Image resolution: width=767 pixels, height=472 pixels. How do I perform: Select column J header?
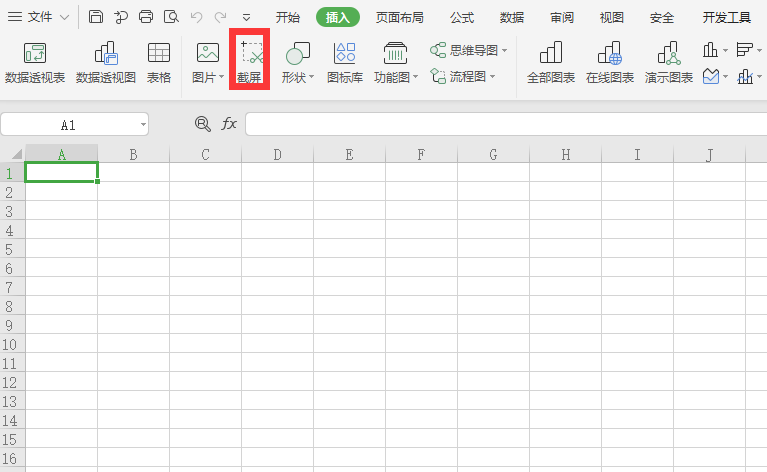(709, 155)
